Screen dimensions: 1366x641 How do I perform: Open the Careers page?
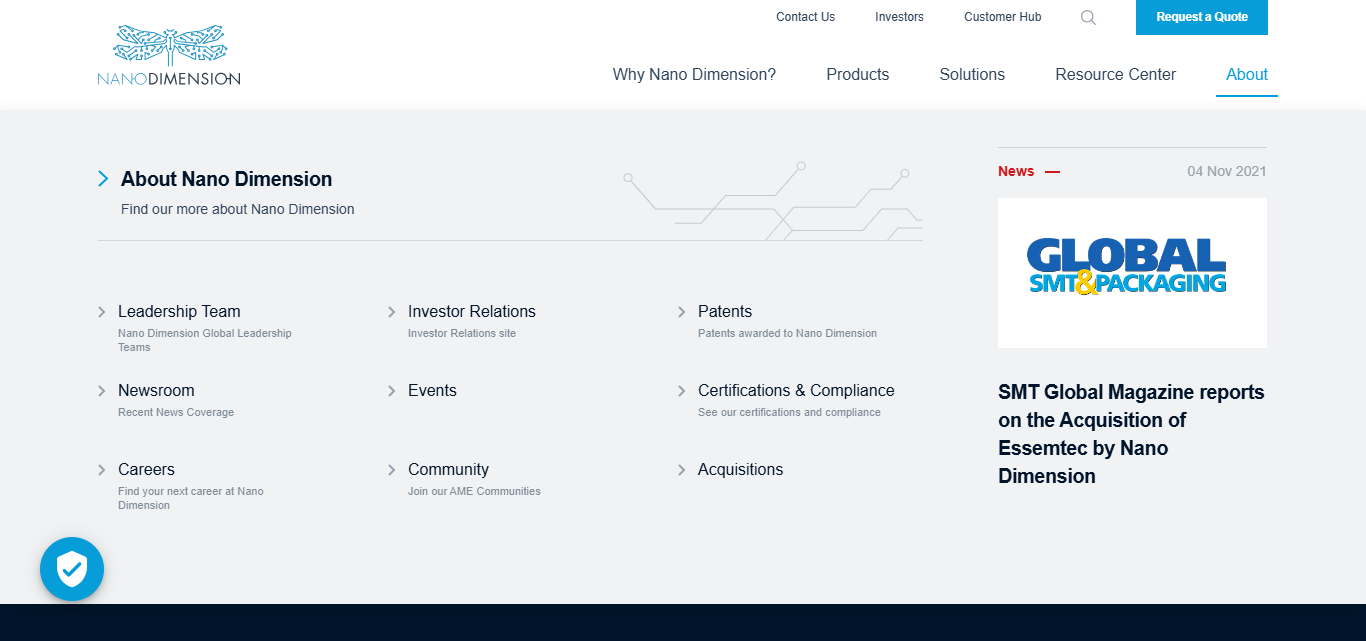(x=146, y=470)
